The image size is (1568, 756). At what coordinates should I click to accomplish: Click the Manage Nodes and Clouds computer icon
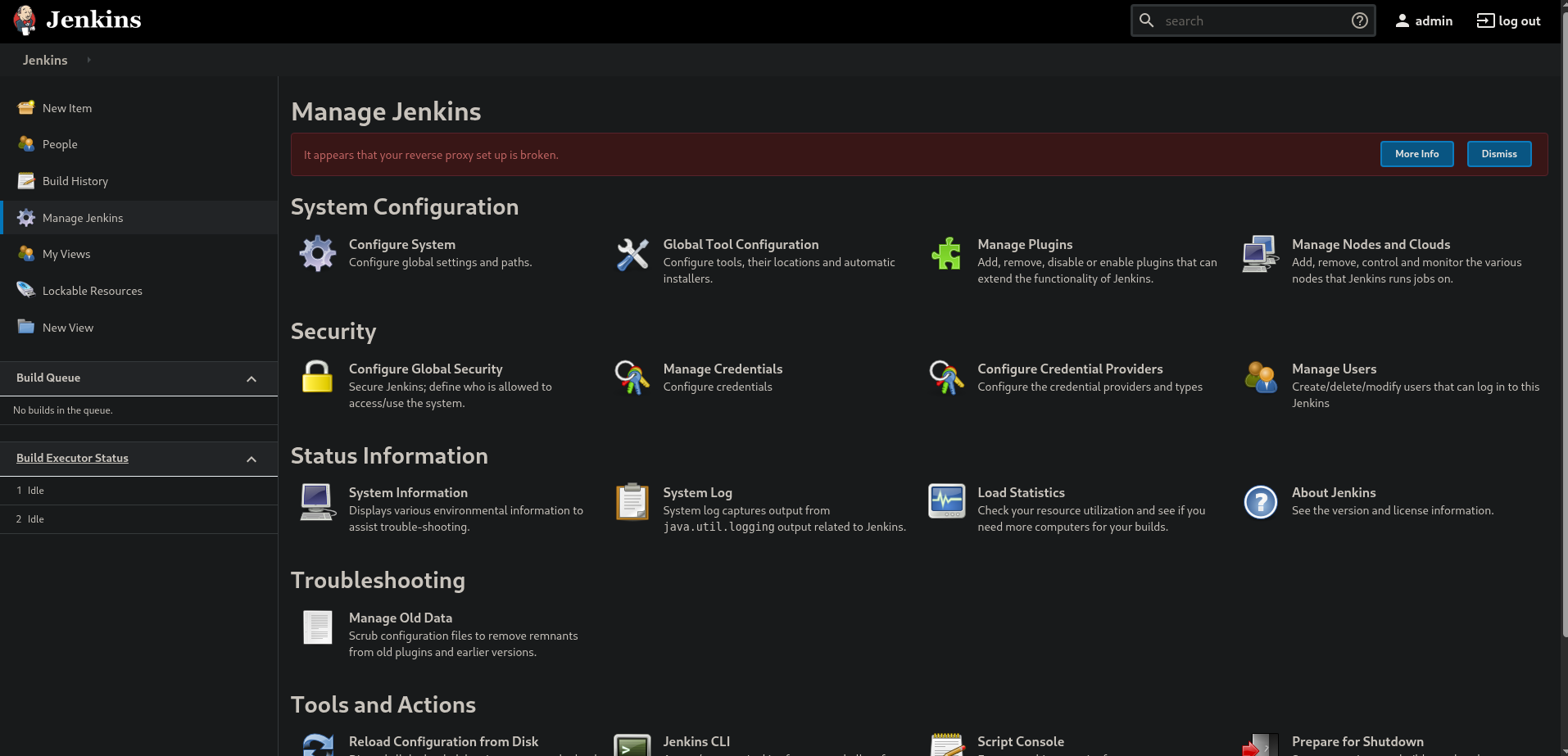coord(1261,254)
